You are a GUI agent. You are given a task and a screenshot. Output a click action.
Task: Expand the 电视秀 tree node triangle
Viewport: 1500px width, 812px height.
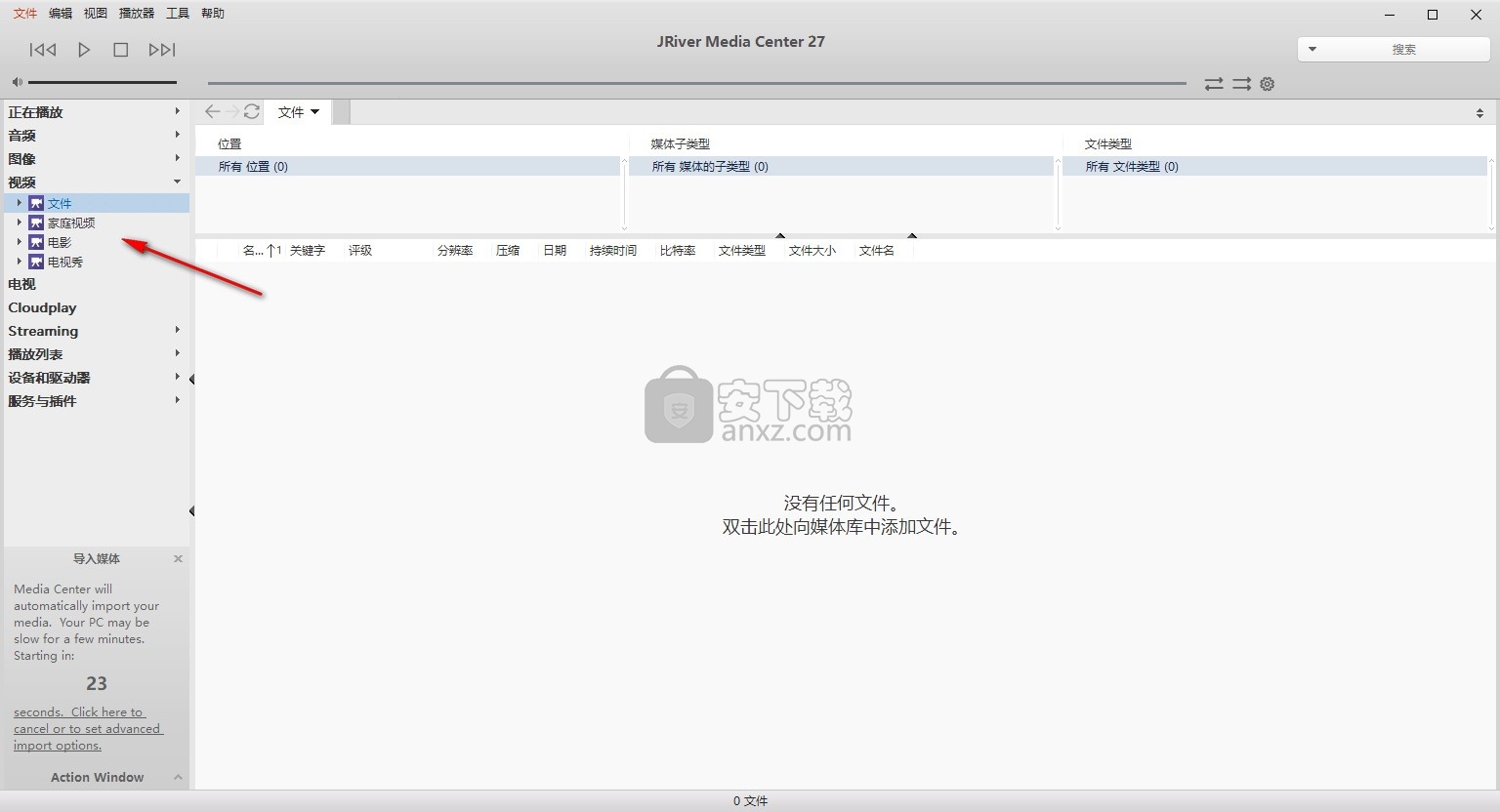coord(19,262)
